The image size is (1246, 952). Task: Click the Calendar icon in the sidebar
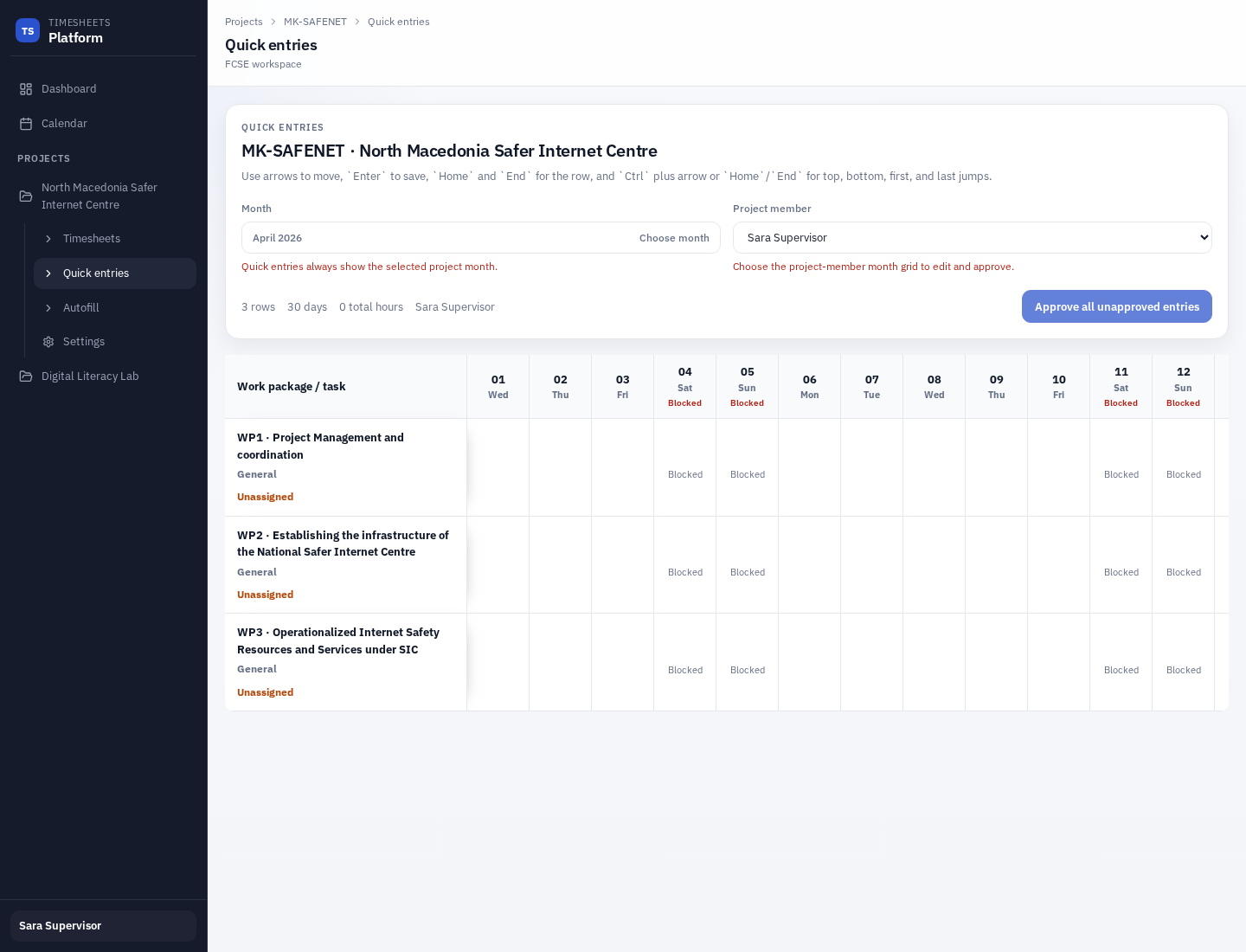coord(28,123)
